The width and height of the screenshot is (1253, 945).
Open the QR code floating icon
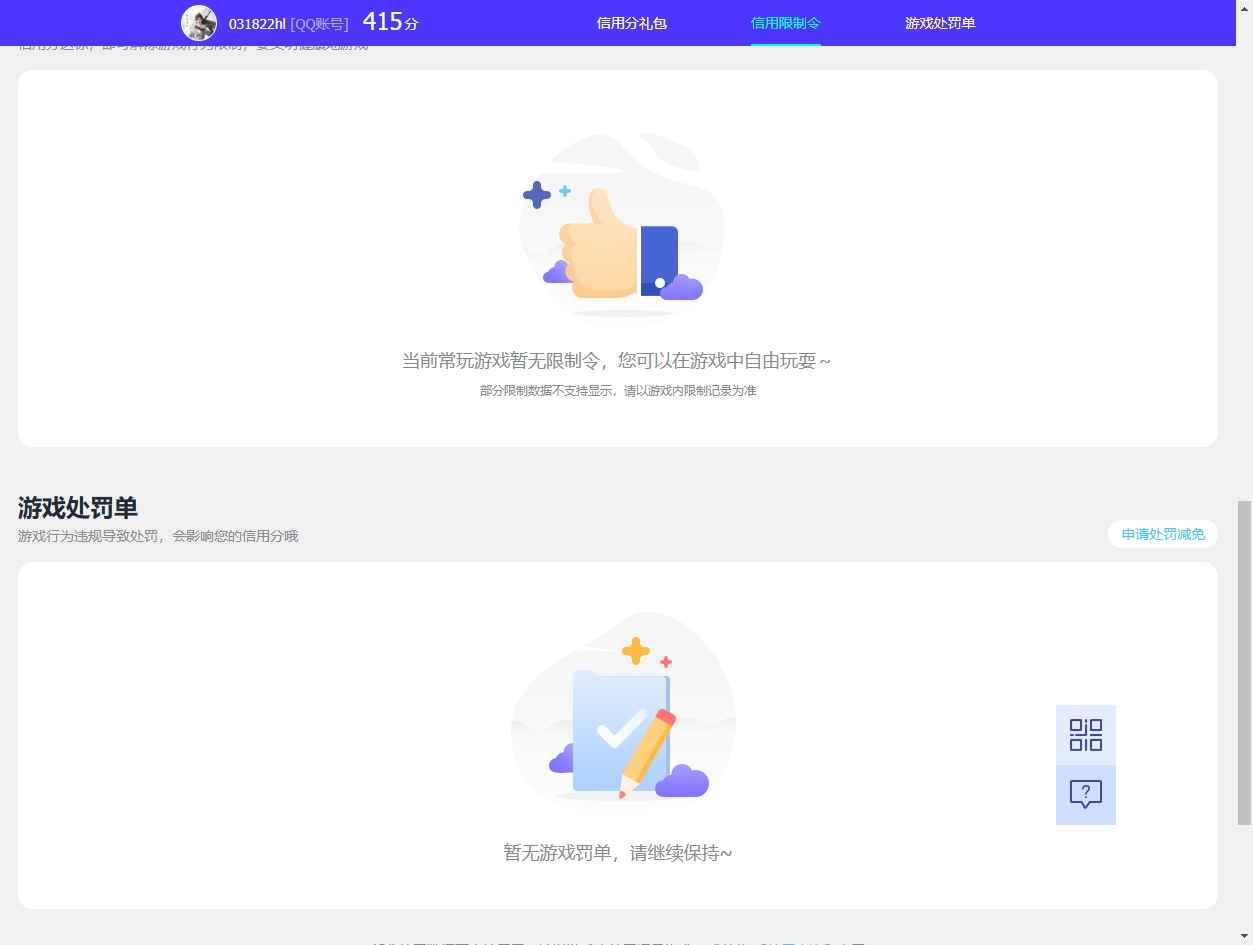click(x=1085, y=735)
